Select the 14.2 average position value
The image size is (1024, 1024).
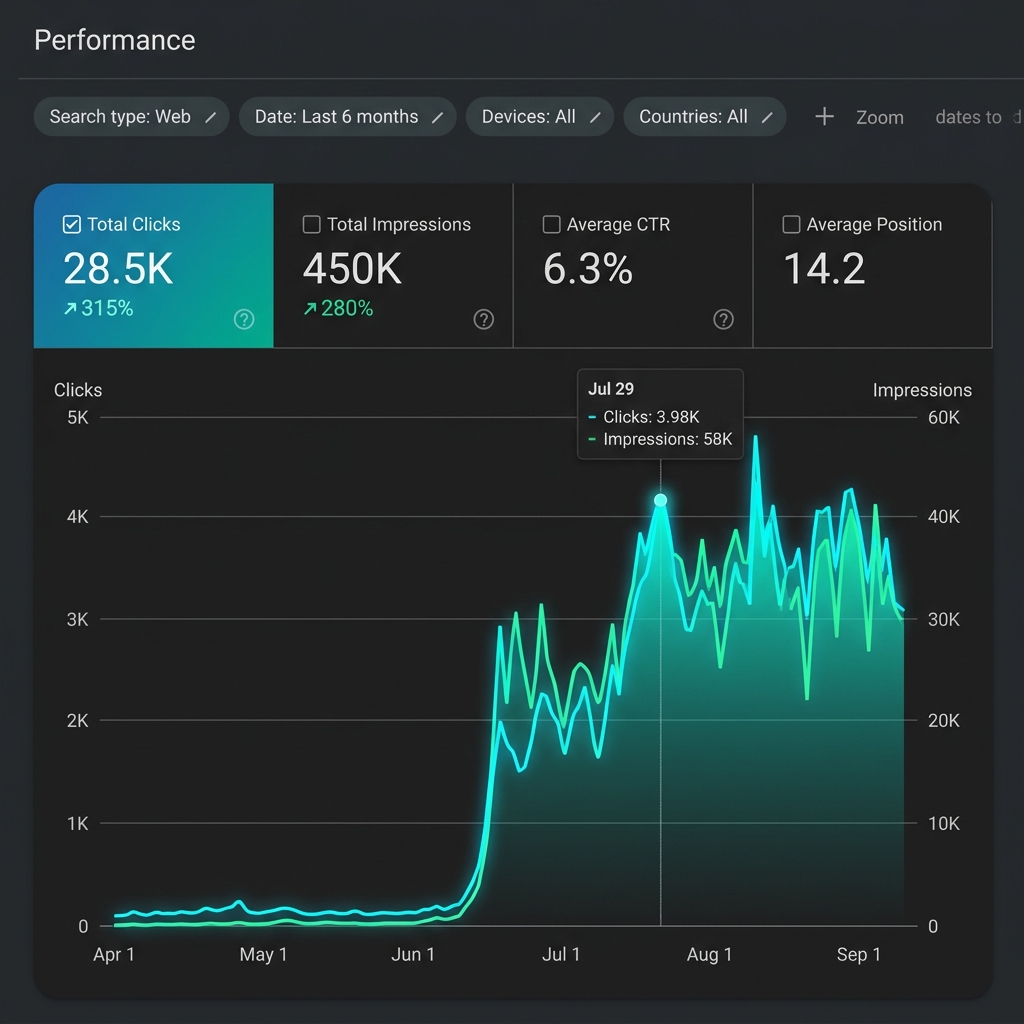[x=824, y=268]
